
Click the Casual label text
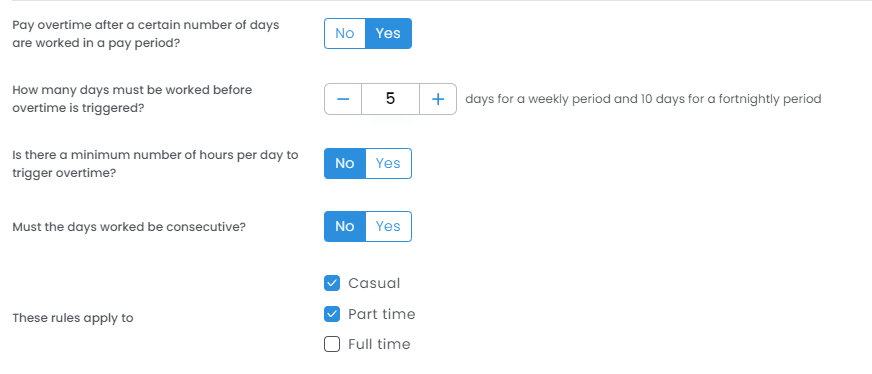coord(374,283)
